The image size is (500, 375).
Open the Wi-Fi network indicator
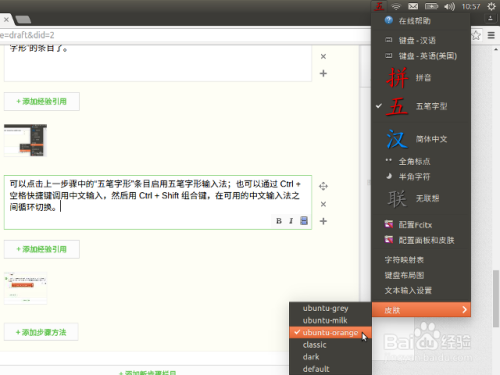(x=396, y=6)
